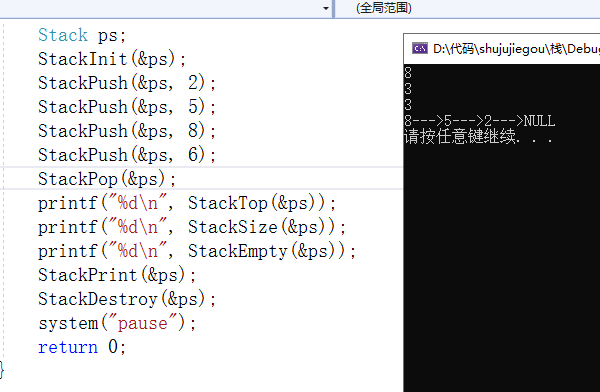Click the 'return 0;' statement
Viewport: 600px width, 392px height.
click(x=82, y=347)
